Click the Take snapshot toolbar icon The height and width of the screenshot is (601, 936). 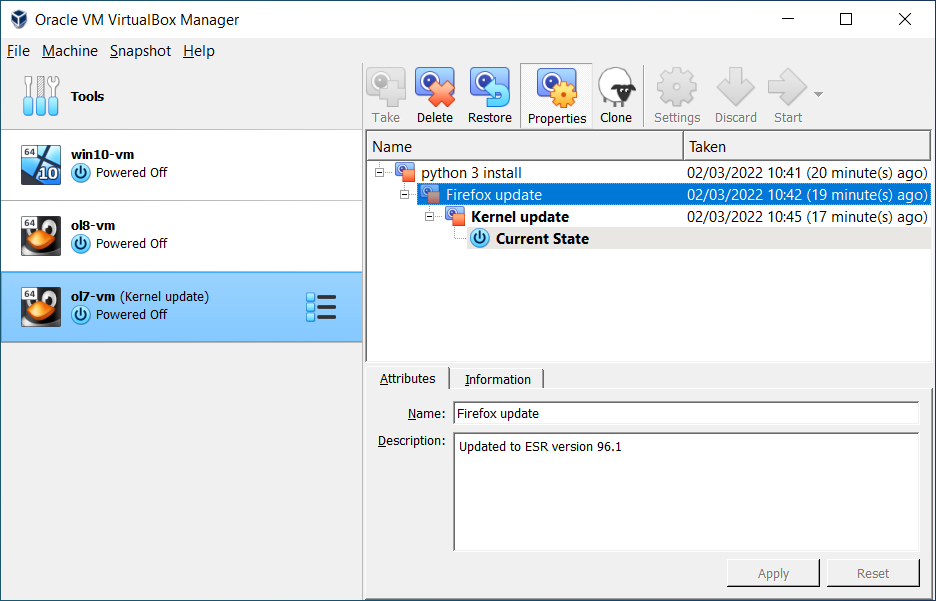coord(385,87)
